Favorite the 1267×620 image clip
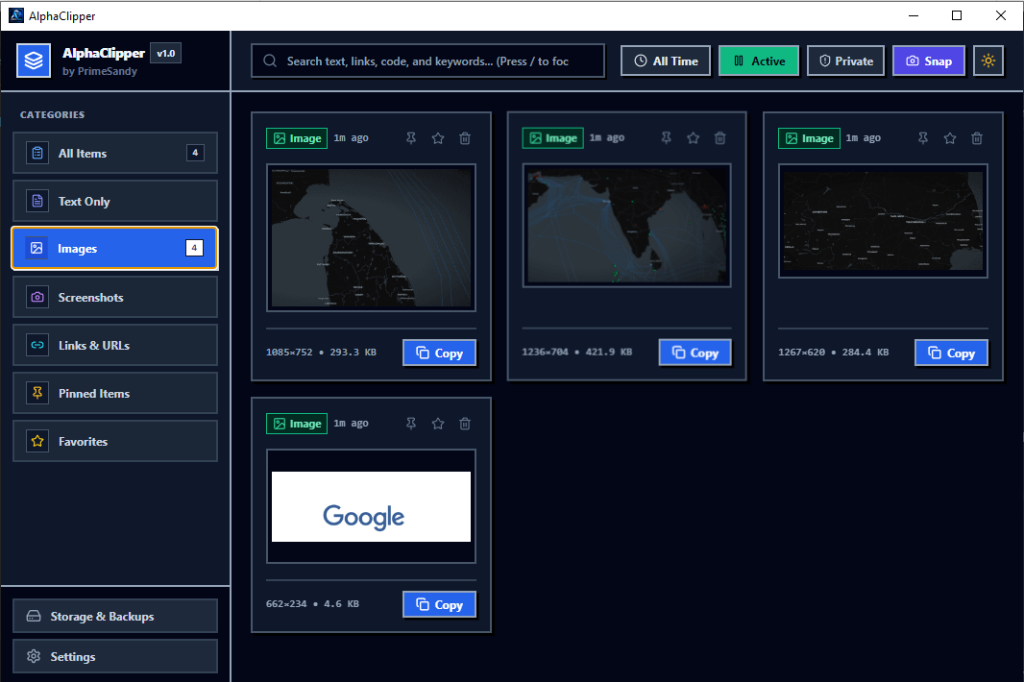The image size is (1024, 682). (950, 138)
